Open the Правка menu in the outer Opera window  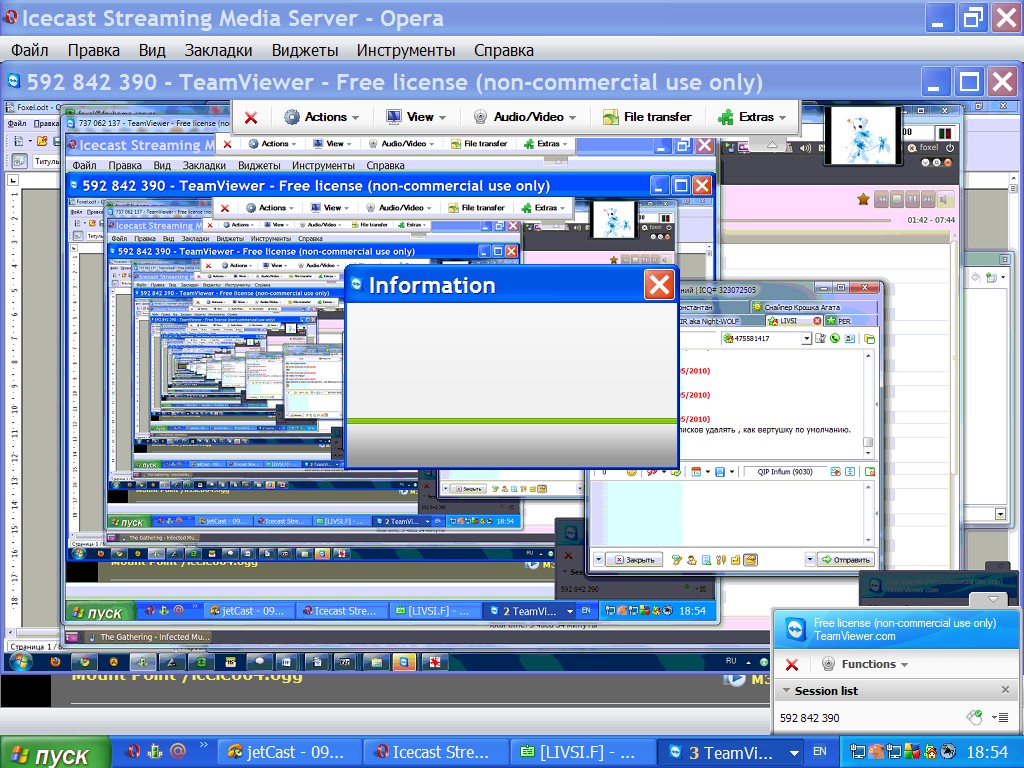click(93, 50)
